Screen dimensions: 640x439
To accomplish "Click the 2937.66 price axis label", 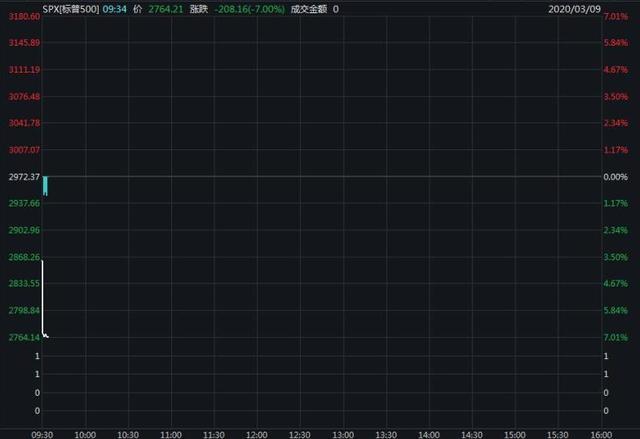I will tap(24, 203).
